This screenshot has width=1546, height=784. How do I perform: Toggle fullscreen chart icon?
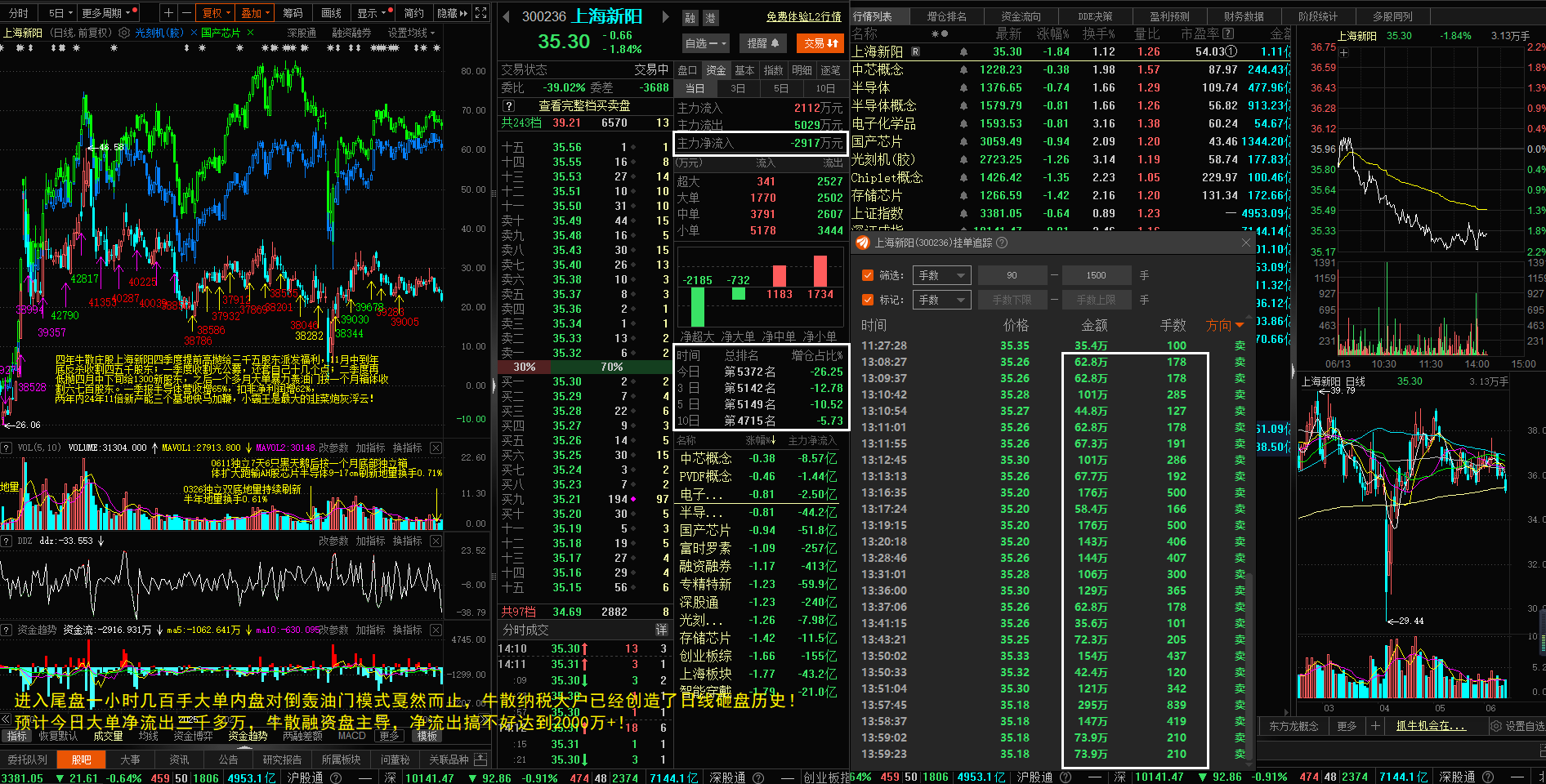tap(481, 13)
